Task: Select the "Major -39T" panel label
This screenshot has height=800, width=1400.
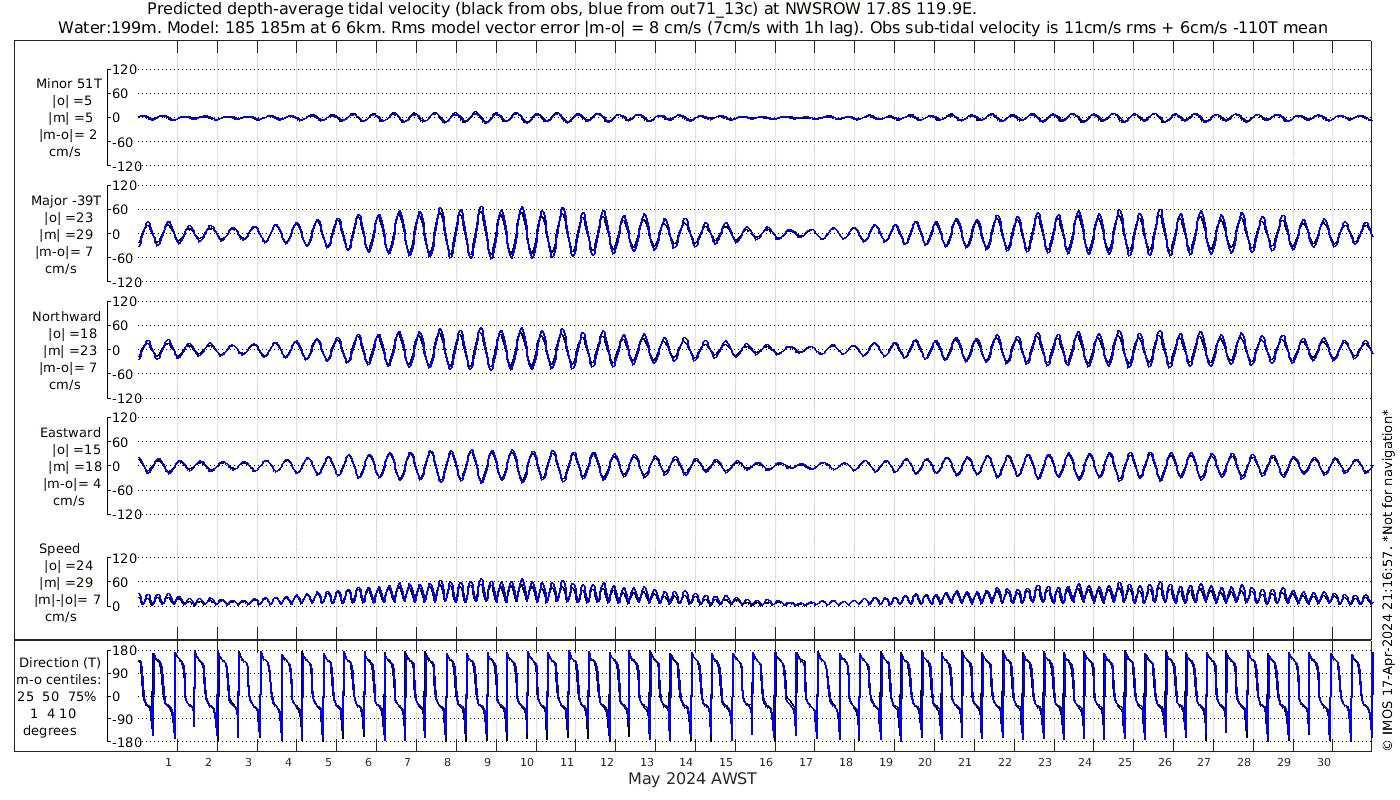Action: point(66,200)
